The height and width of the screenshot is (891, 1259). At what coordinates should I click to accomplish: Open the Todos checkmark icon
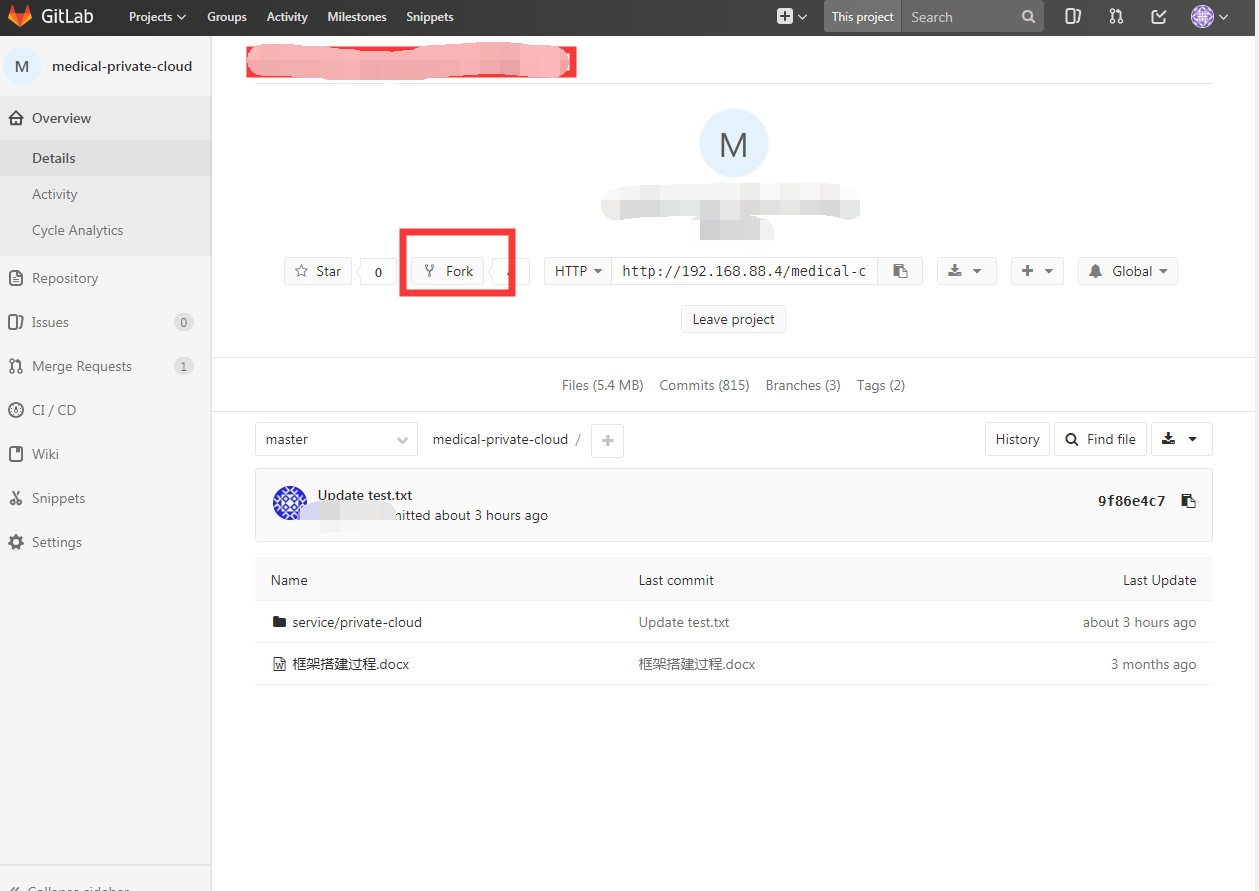point(1158,16)
